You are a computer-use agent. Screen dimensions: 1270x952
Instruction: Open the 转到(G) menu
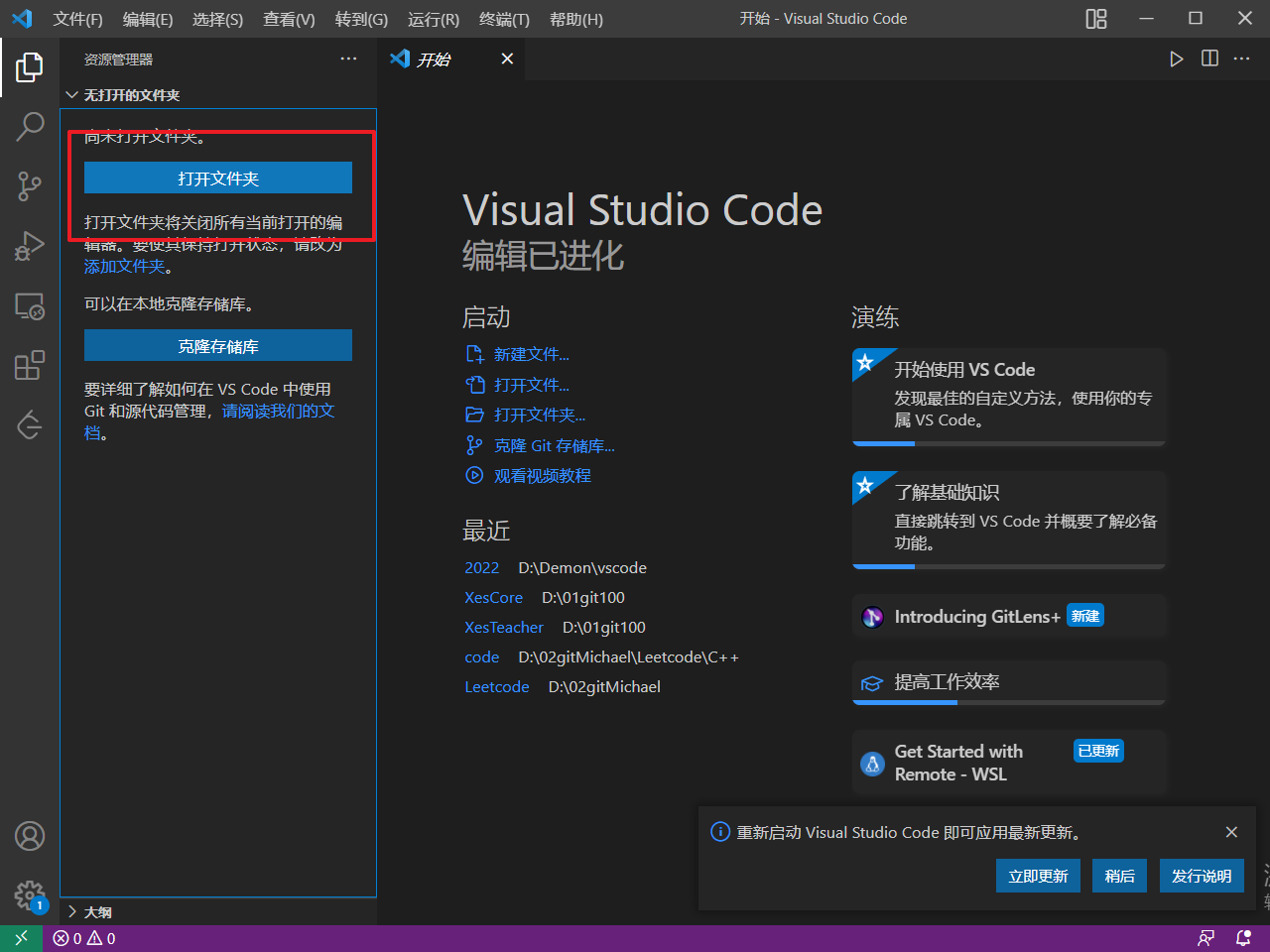pyautogui.click(x=362, y=19)
